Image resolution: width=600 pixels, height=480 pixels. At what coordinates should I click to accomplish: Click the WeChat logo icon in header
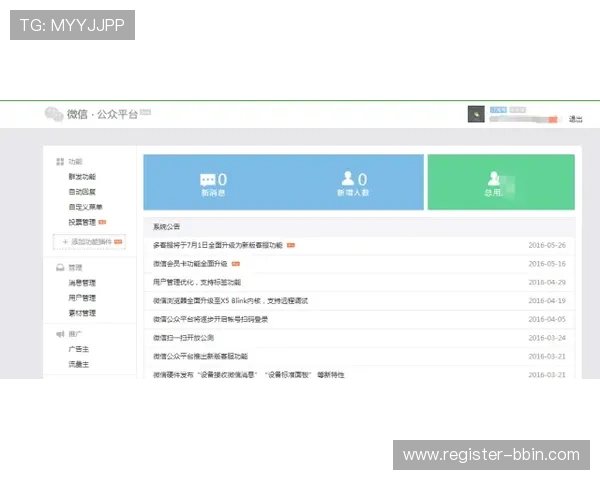coord(54,114)
